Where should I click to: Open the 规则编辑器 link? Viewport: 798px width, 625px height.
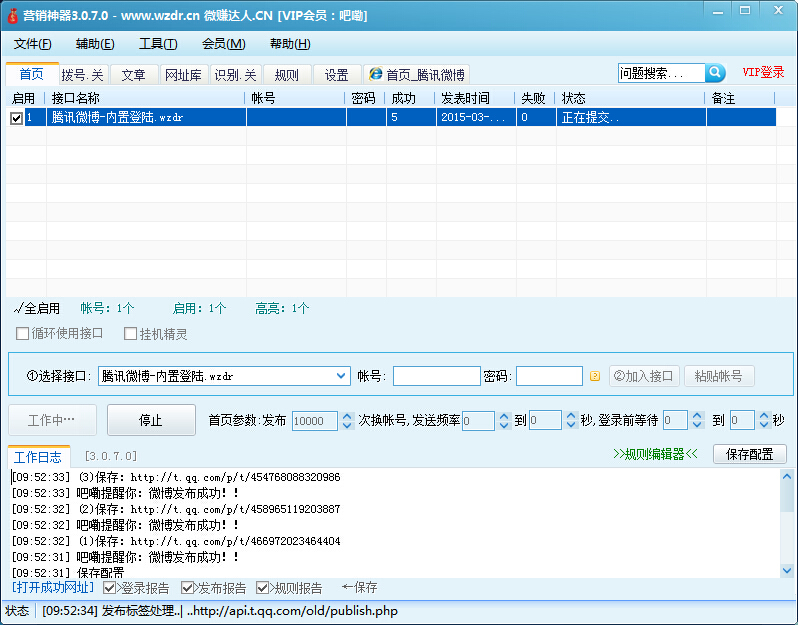(x=655, y=454)
